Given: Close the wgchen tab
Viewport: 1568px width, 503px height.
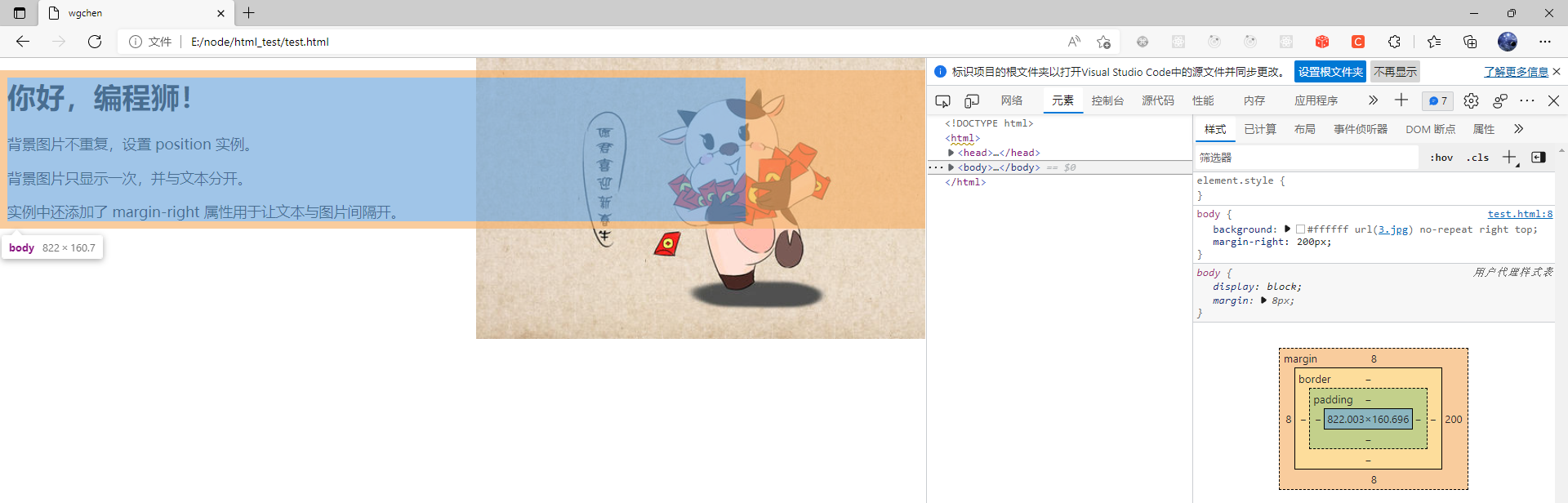Looking at the screenshot, I should (220, 13).
